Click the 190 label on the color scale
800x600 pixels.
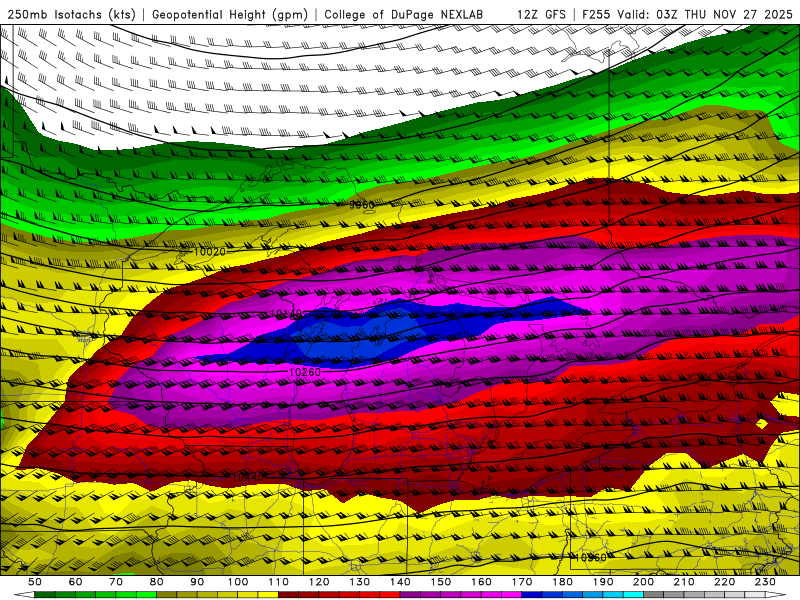click(603, 582)
